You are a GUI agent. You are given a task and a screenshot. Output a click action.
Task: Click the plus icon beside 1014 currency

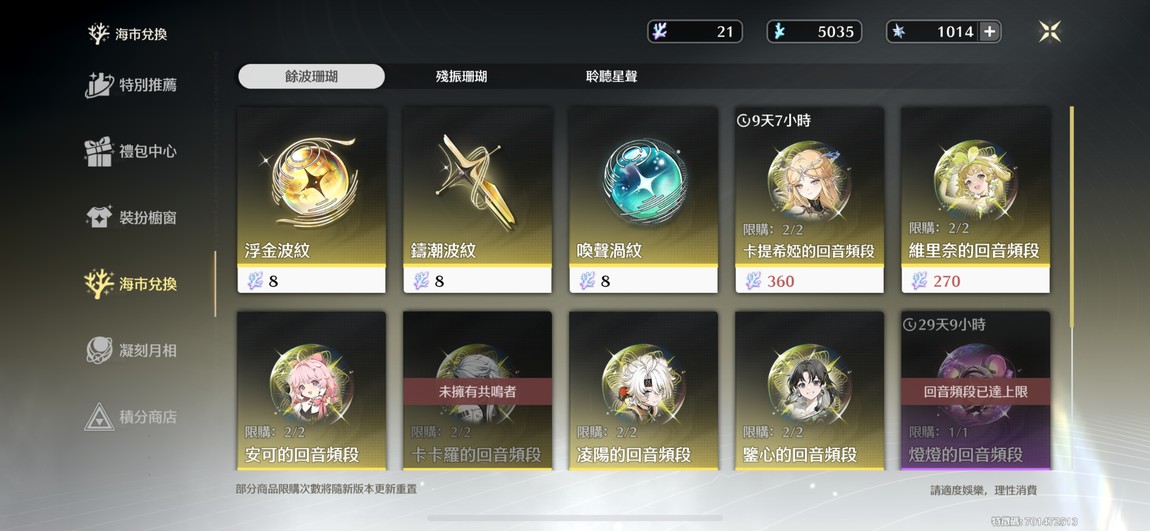989,32
